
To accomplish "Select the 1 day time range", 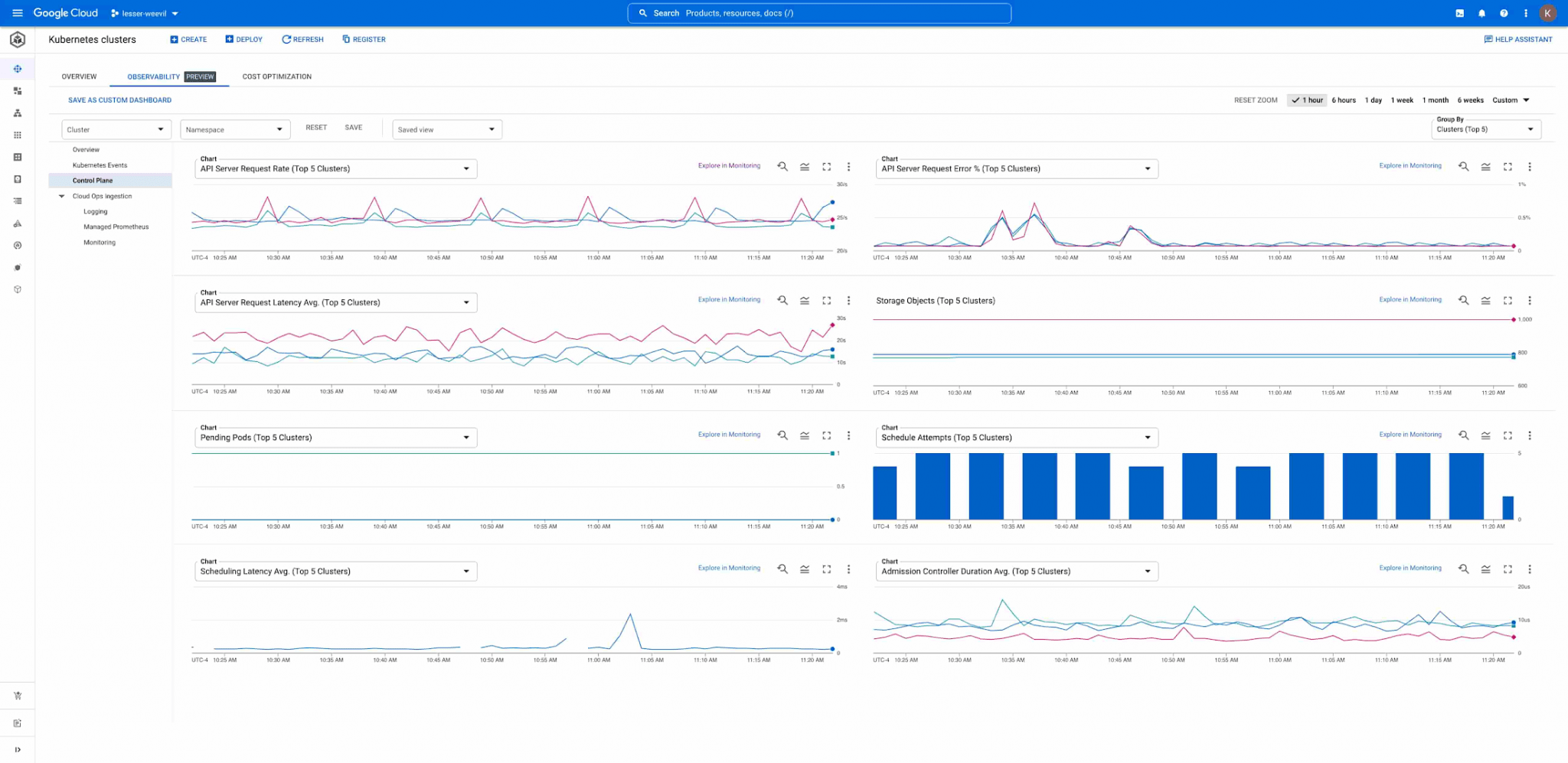I will click(x=1373, y=99).
